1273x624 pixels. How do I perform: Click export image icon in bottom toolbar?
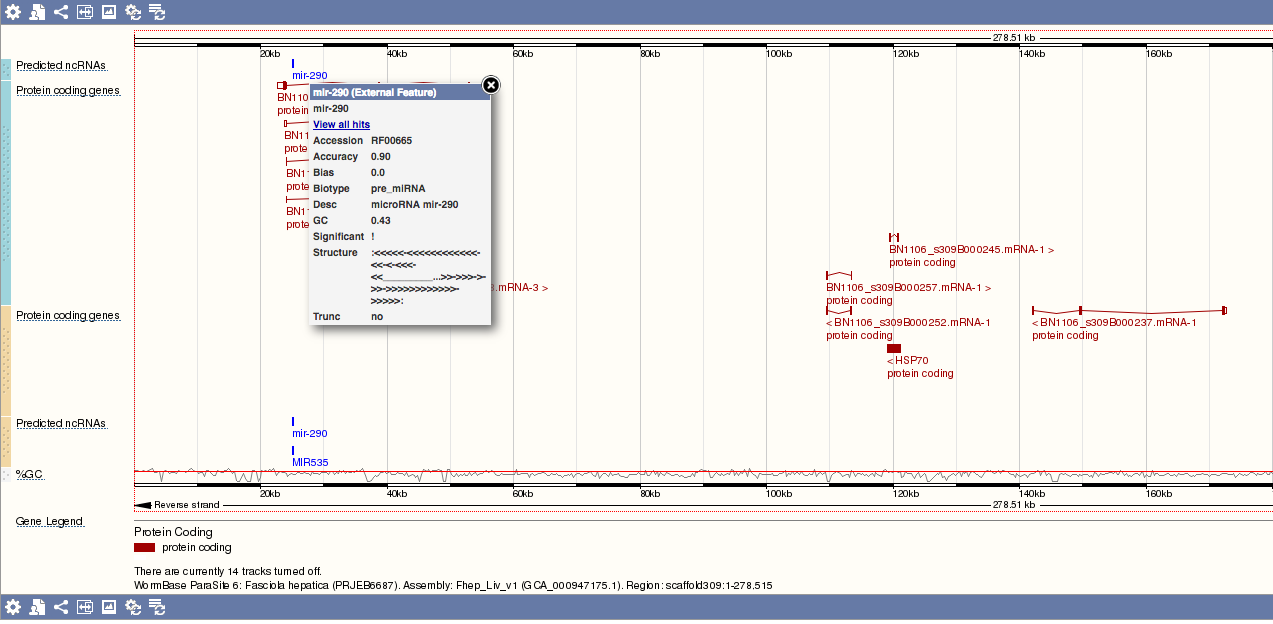[x=109, y=607]
